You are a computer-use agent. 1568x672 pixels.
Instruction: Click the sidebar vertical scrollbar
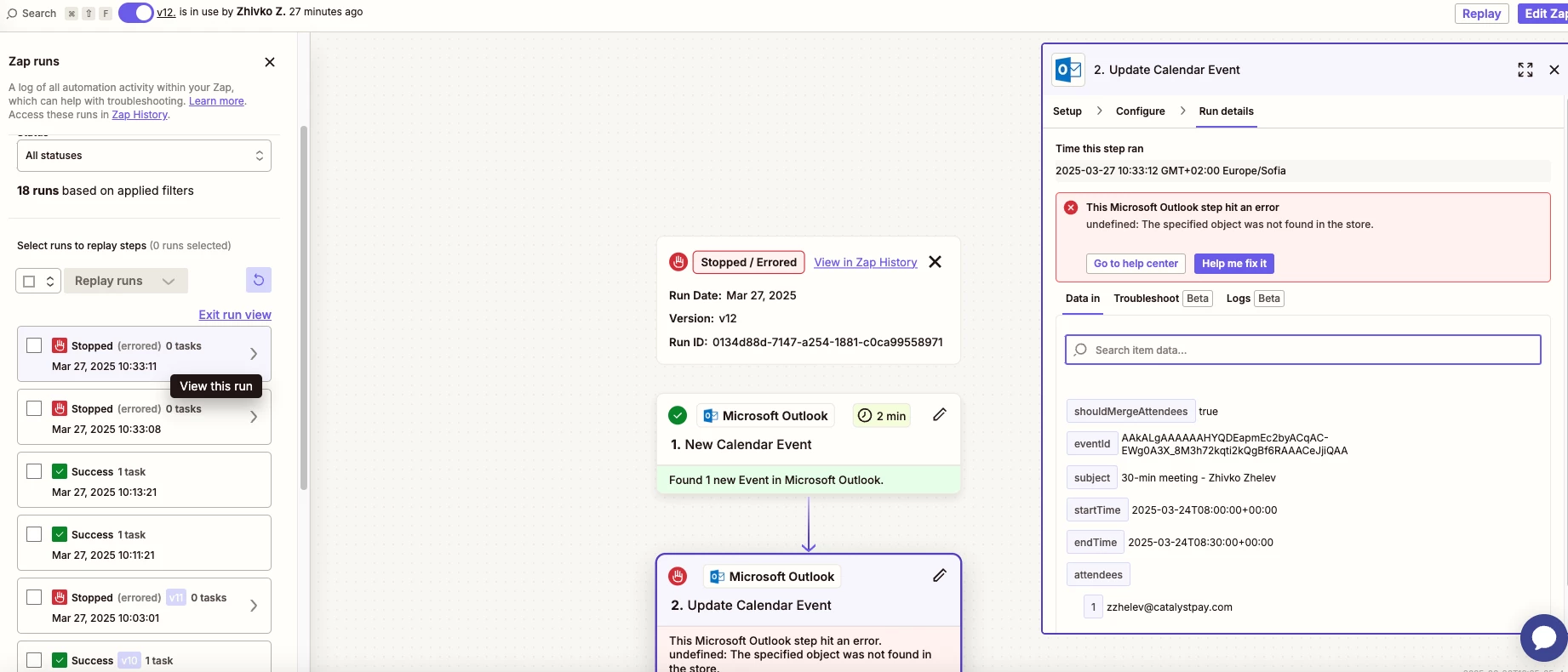(304, 308)
